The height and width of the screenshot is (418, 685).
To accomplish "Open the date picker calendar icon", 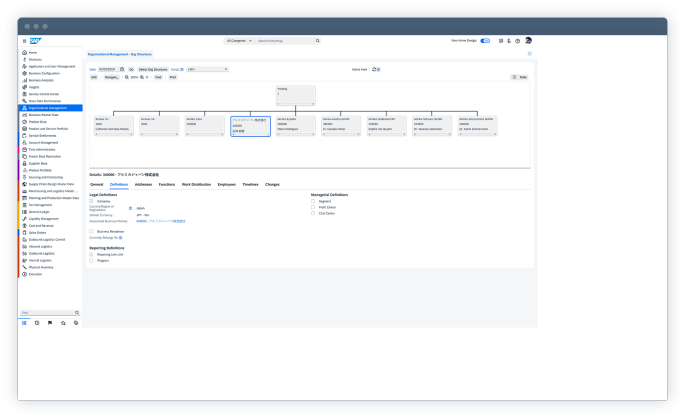I will (x=122, y=69).
